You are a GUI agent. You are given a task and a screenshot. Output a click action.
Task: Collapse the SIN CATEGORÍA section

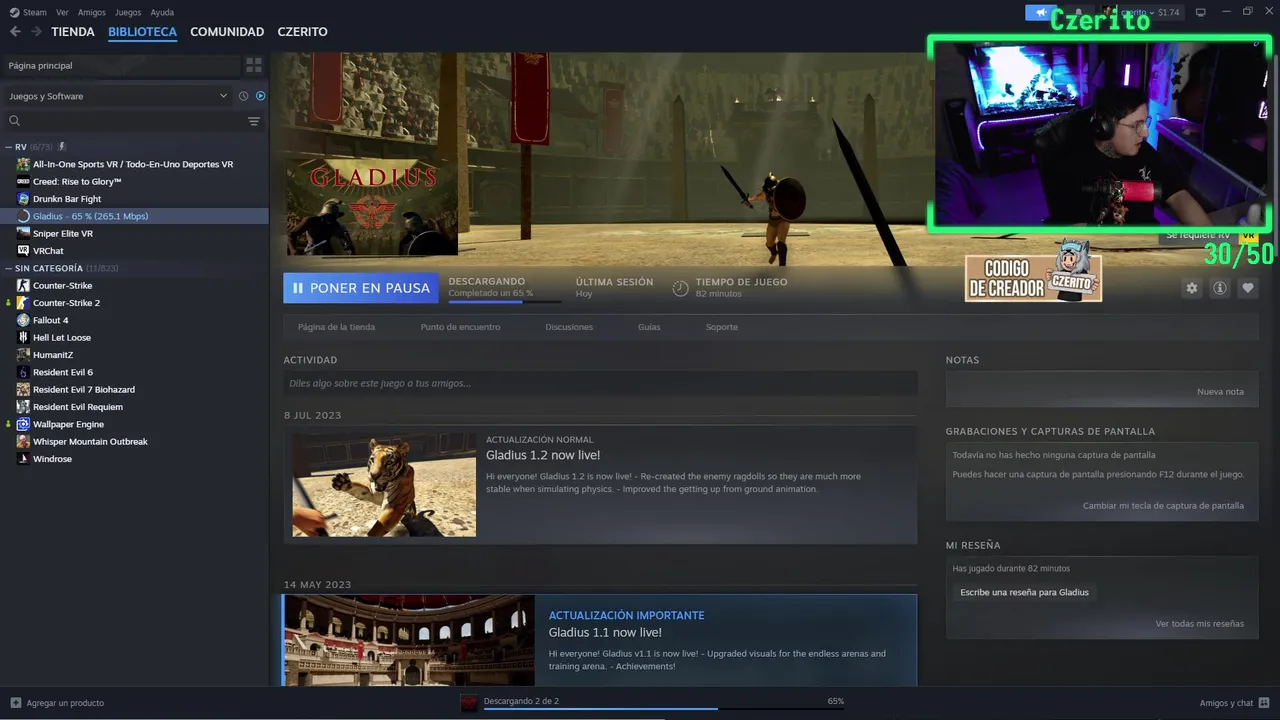pos(9,268)
